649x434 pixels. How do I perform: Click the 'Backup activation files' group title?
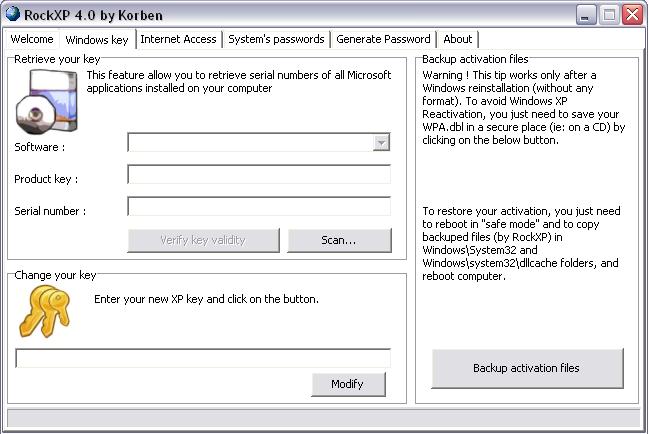click(x=475, y=59)
